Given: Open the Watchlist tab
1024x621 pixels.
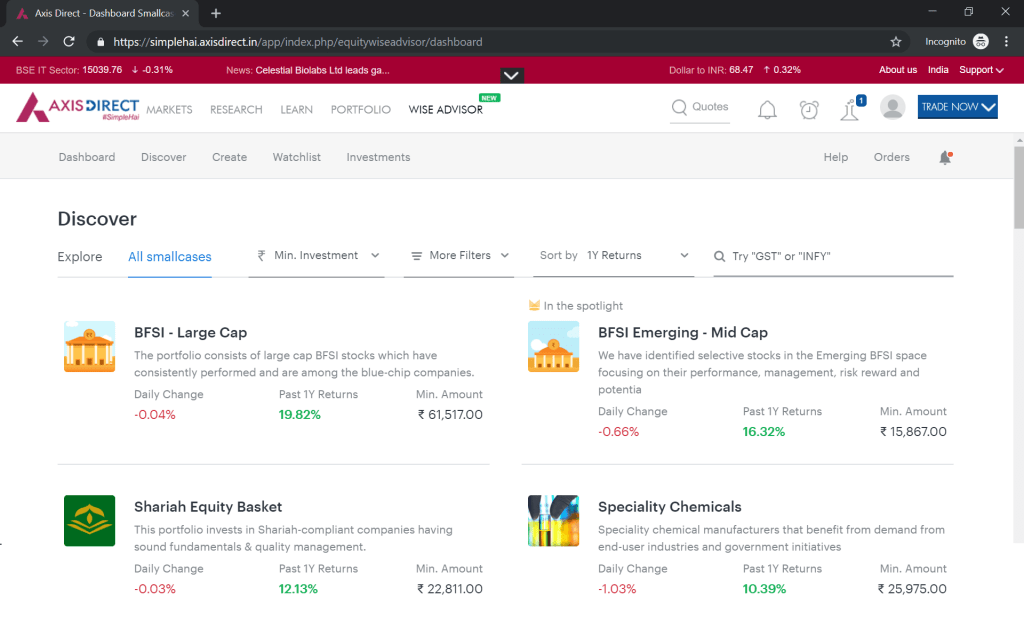Looking at the screenshot, I should (296, 157).
